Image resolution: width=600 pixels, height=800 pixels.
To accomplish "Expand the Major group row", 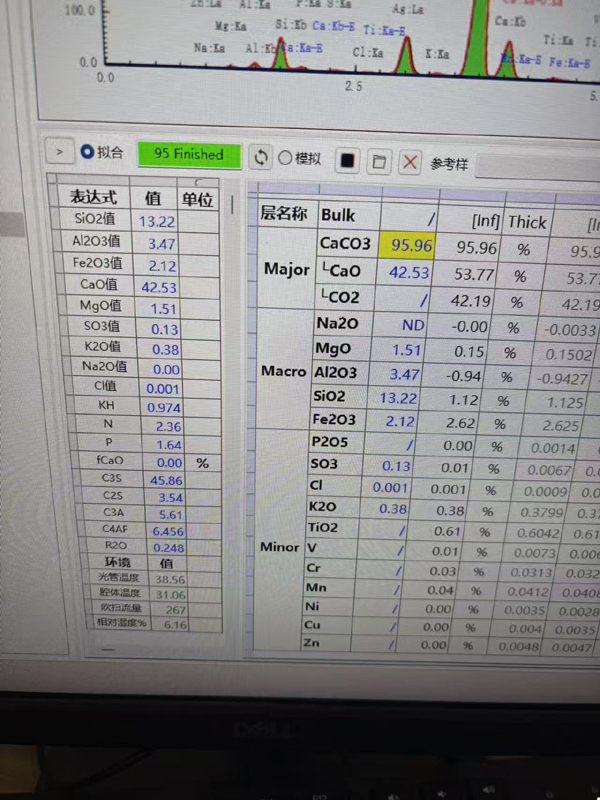I will [286, 270].
